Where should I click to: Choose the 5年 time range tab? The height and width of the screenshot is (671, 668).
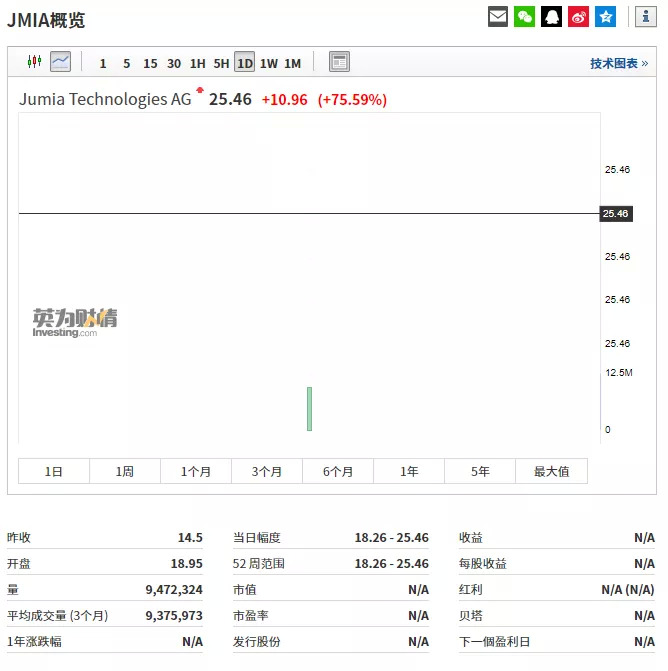point(480,471)
